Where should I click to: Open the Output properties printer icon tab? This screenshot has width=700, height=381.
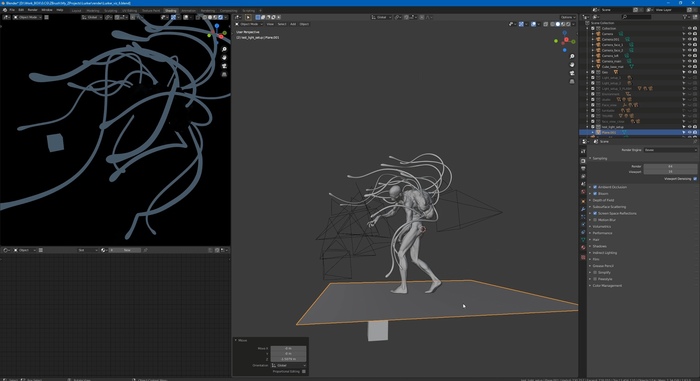pyautogui.click(x=583, y=168)
